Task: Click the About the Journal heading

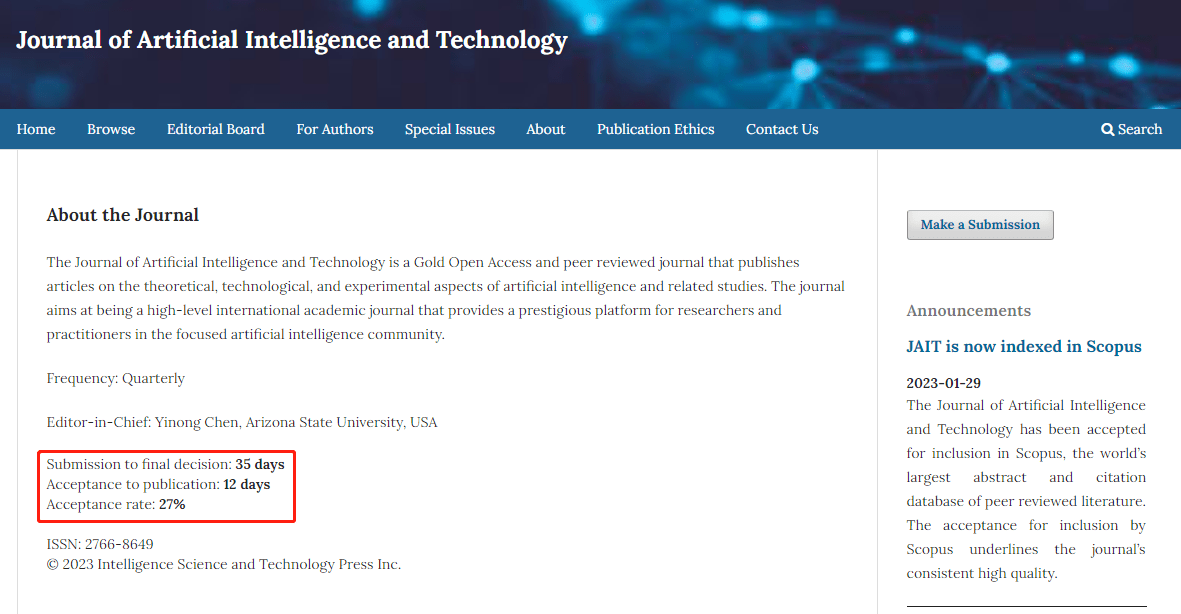Action: 123,215
